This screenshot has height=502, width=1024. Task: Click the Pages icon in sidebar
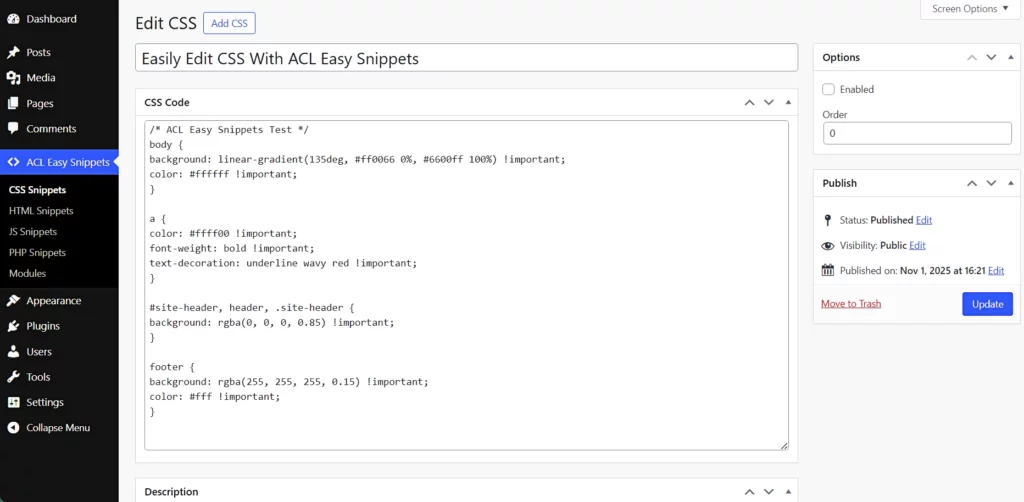pyautogui.click(x=13, y=103)
